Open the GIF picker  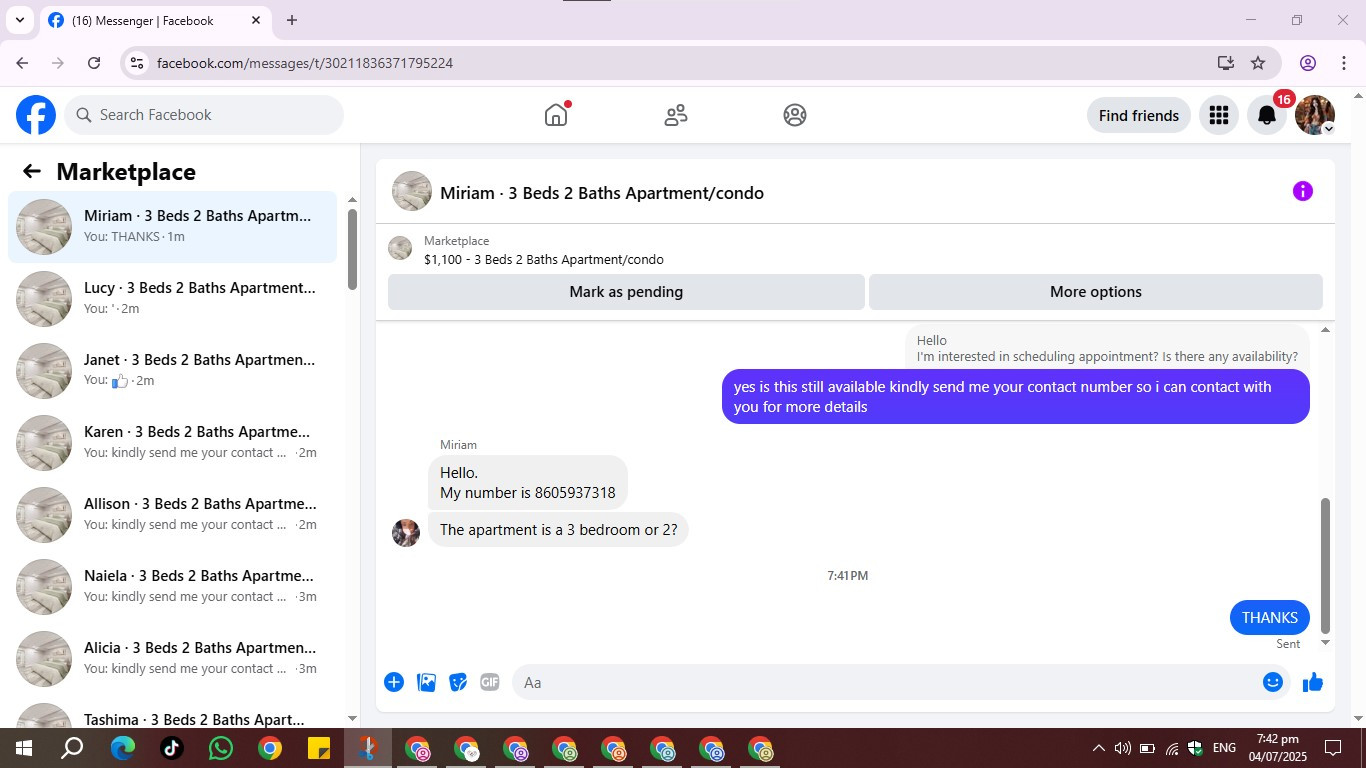click(x=490, y=682)
